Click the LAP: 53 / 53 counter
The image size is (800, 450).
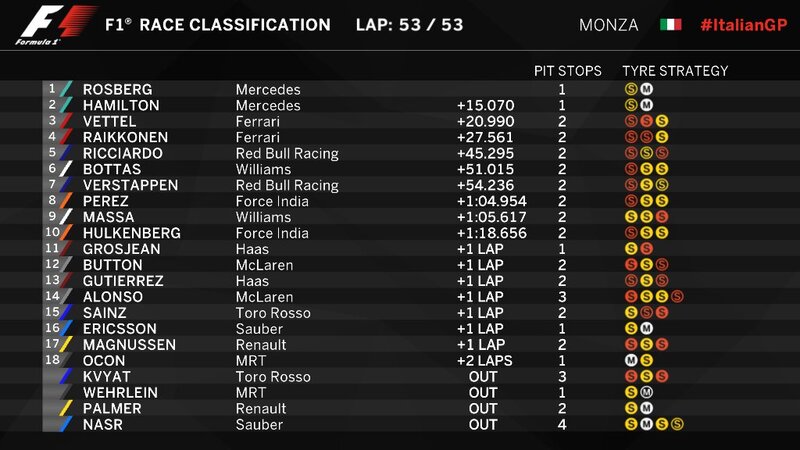[x=412, y=25]
